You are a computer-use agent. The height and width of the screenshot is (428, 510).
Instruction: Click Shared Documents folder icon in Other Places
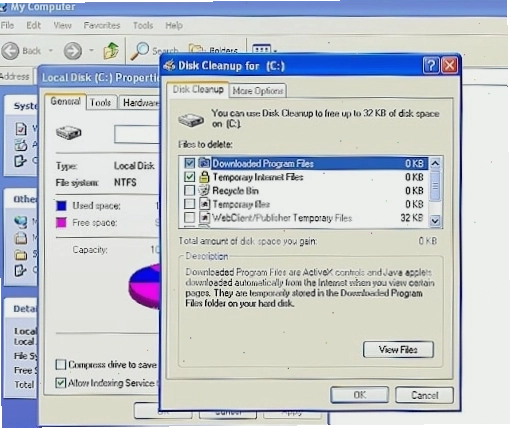coord(21,255)
